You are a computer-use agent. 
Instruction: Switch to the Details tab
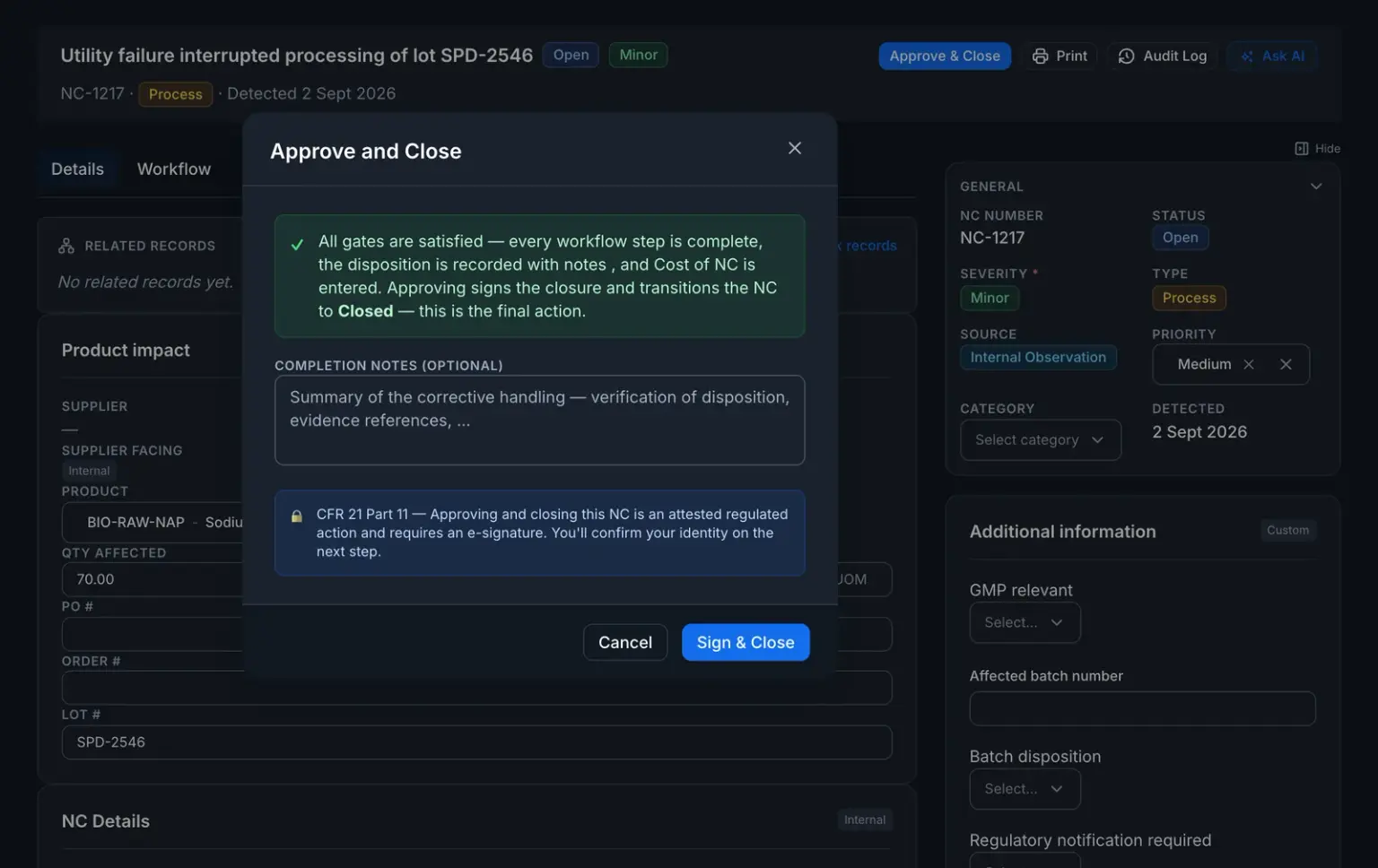tap(77, 169)
